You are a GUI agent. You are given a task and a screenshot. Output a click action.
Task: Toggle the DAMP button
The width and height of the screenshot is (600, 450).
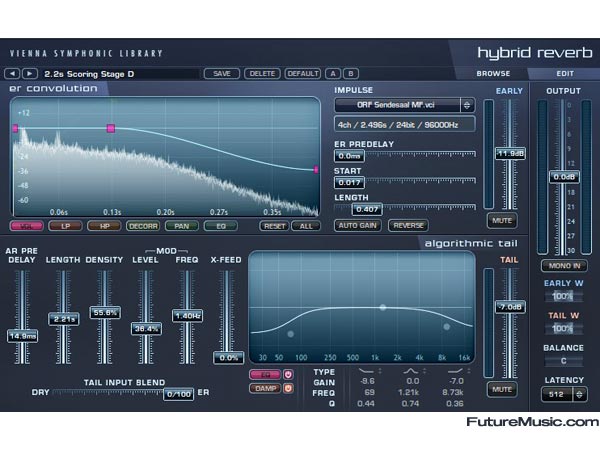[x=265, y=389]
